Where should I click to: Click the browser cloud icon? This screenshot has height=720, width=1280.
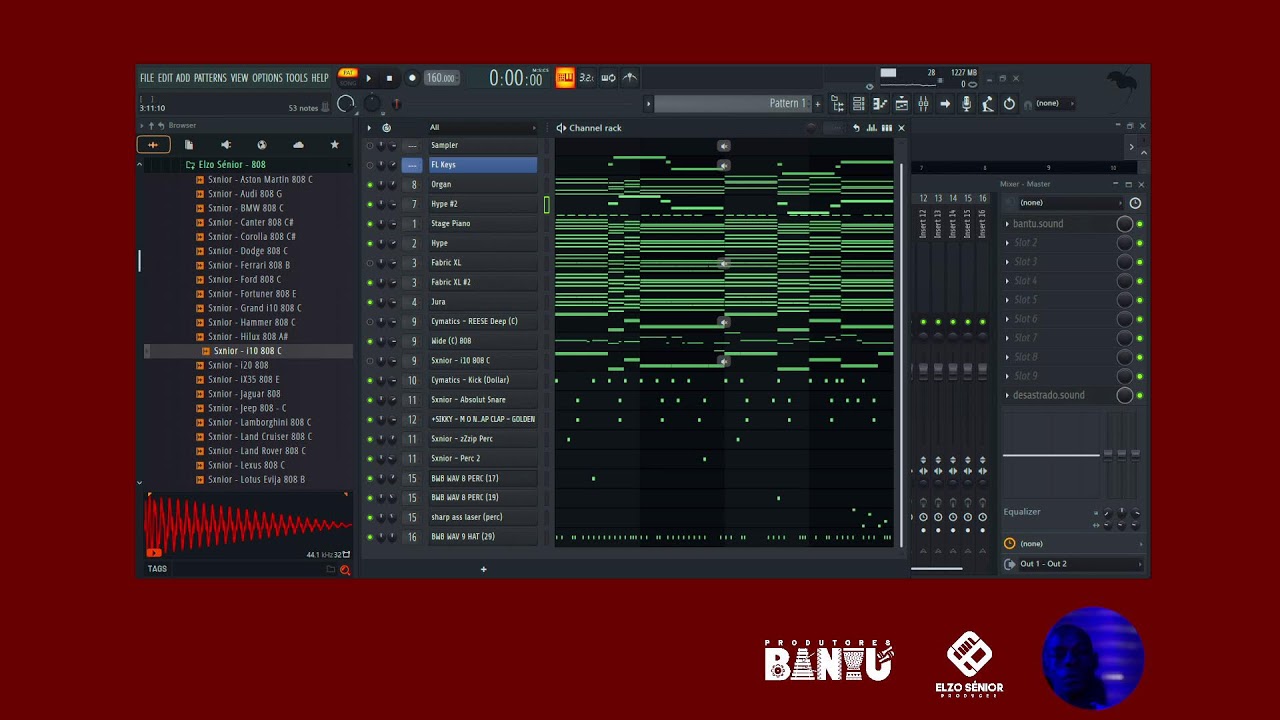click(298, 145)
